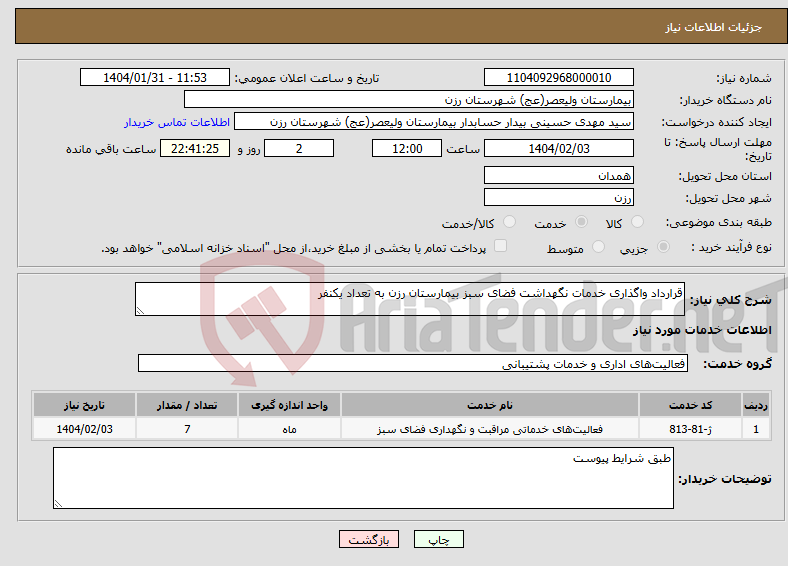Click the گروه خدمت service group field
The image size is (788, 566).
click(x=413, y=363)
